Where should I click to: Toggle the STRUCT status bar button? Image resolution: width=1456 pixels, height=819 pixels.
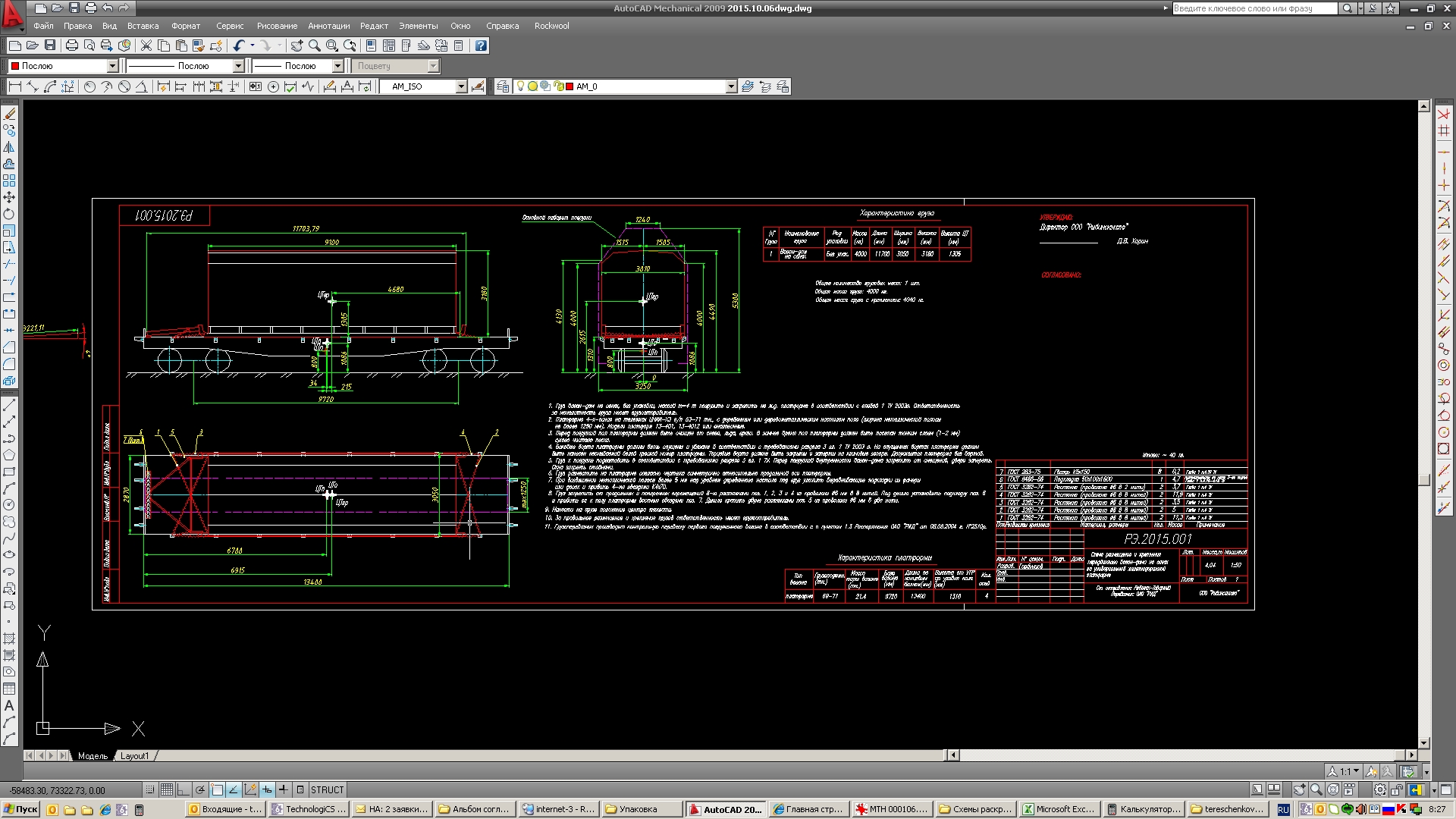(x=327, y=789)
